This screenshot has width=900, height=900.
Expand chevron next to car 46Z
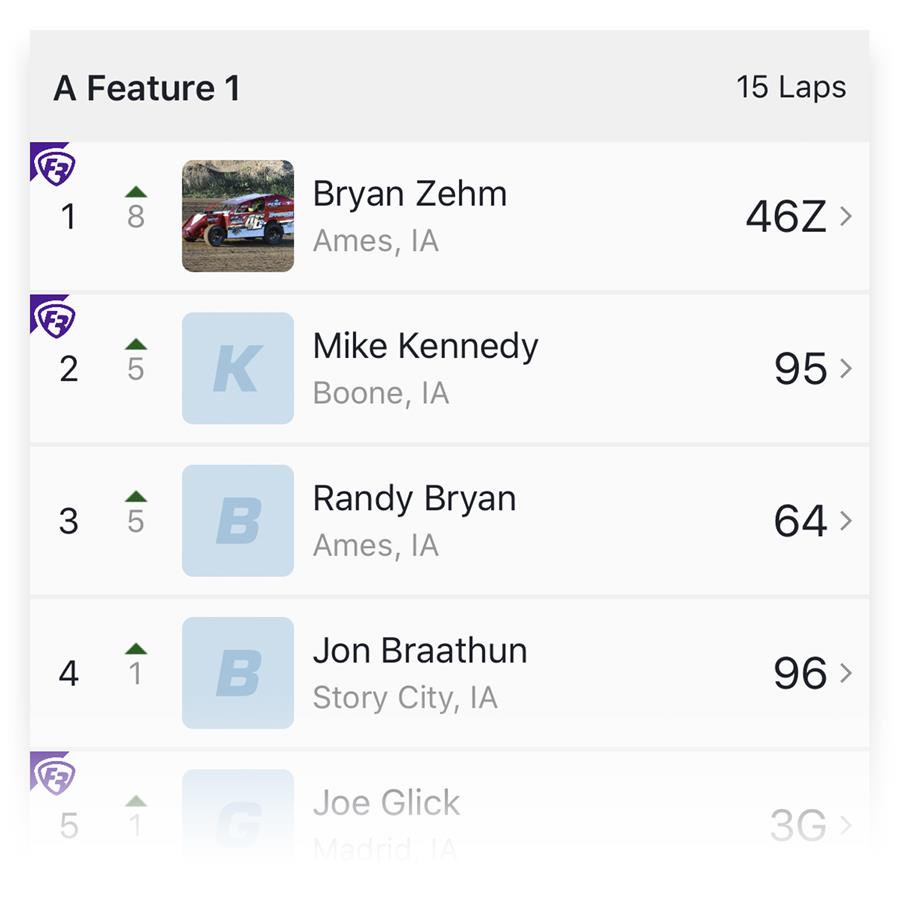845,216
